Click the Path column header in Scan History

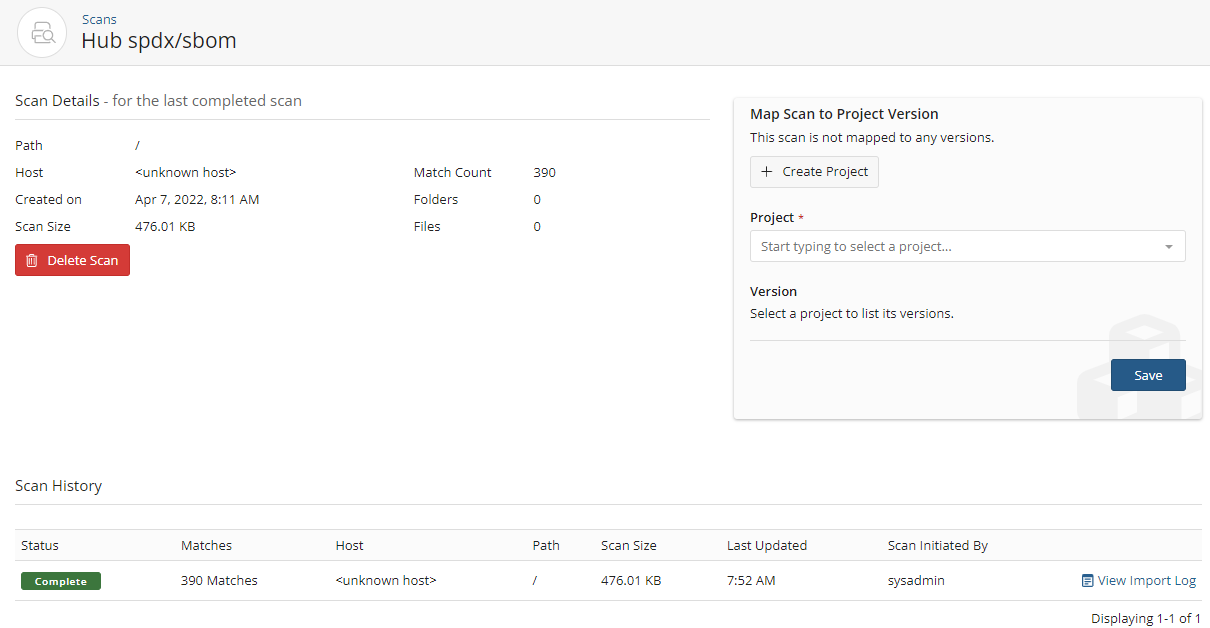[546, 546]
